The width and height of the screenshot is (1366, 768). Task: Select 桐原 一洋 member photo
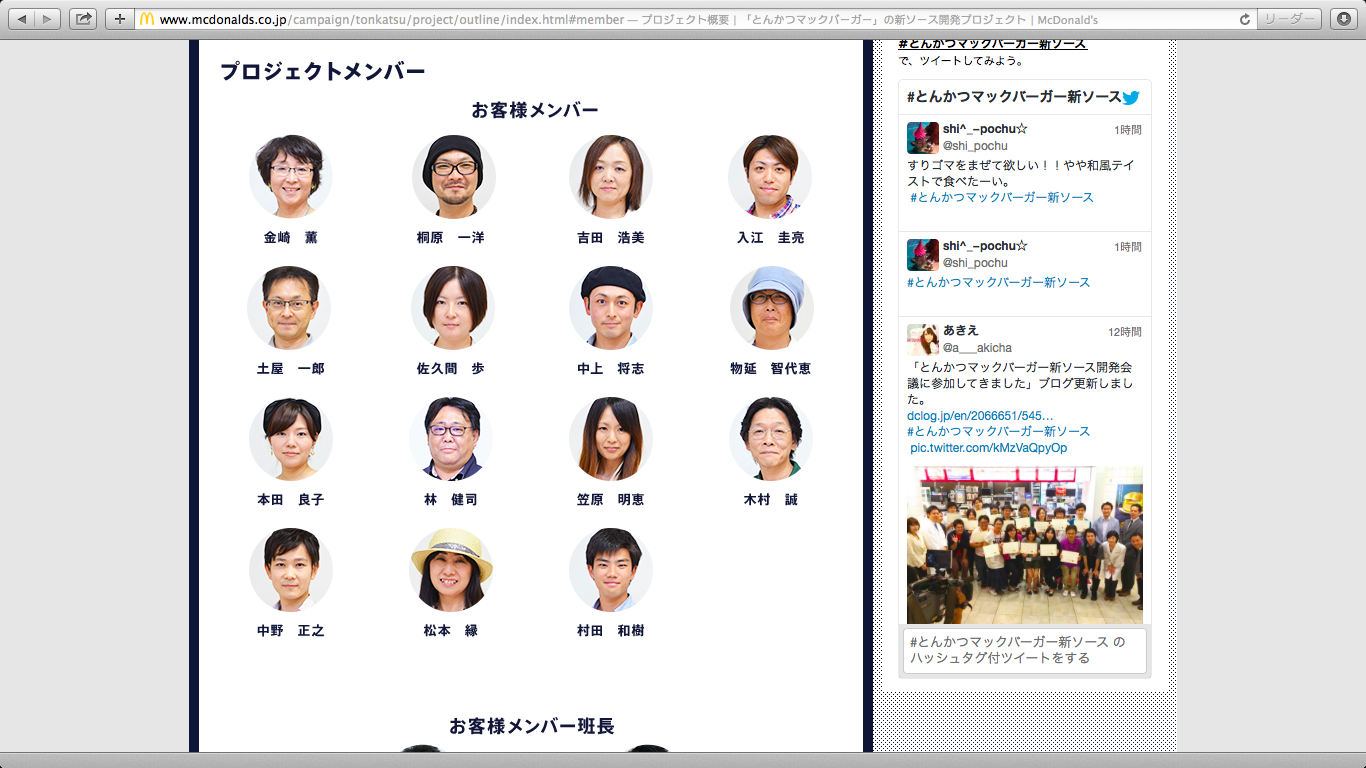pos(453,176)
